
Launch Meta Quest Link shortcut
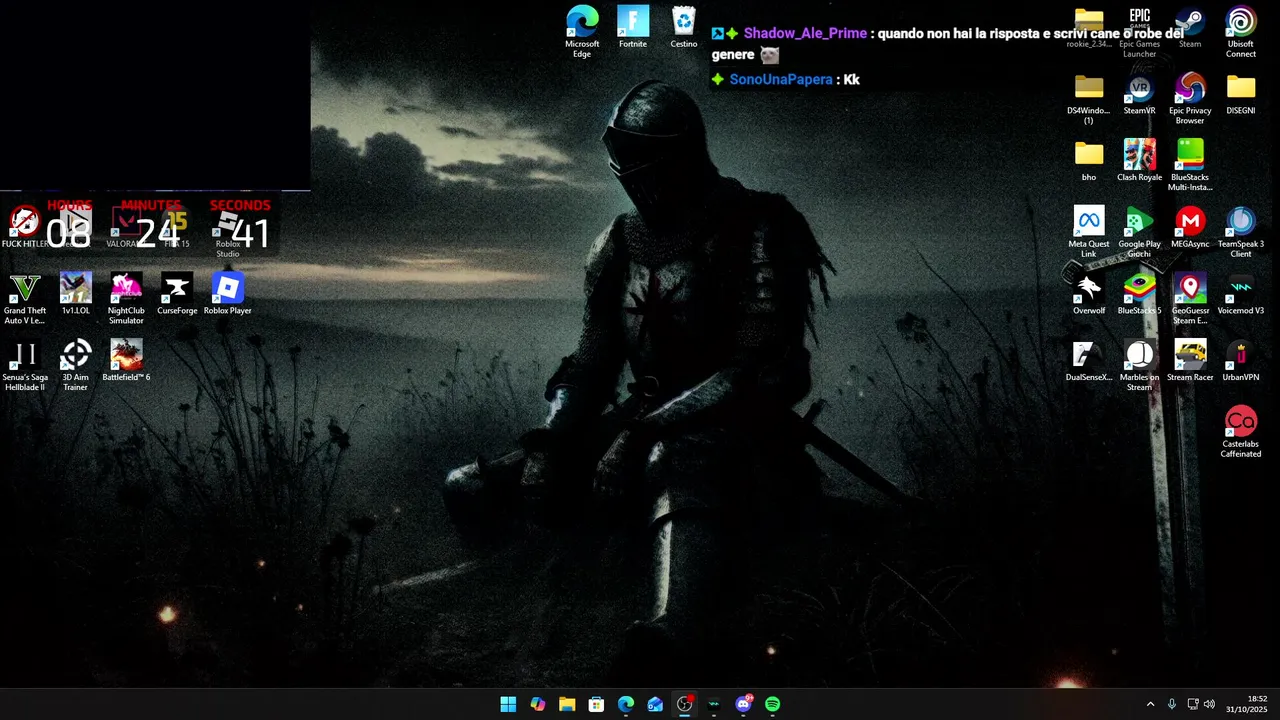click(1089, 232)
